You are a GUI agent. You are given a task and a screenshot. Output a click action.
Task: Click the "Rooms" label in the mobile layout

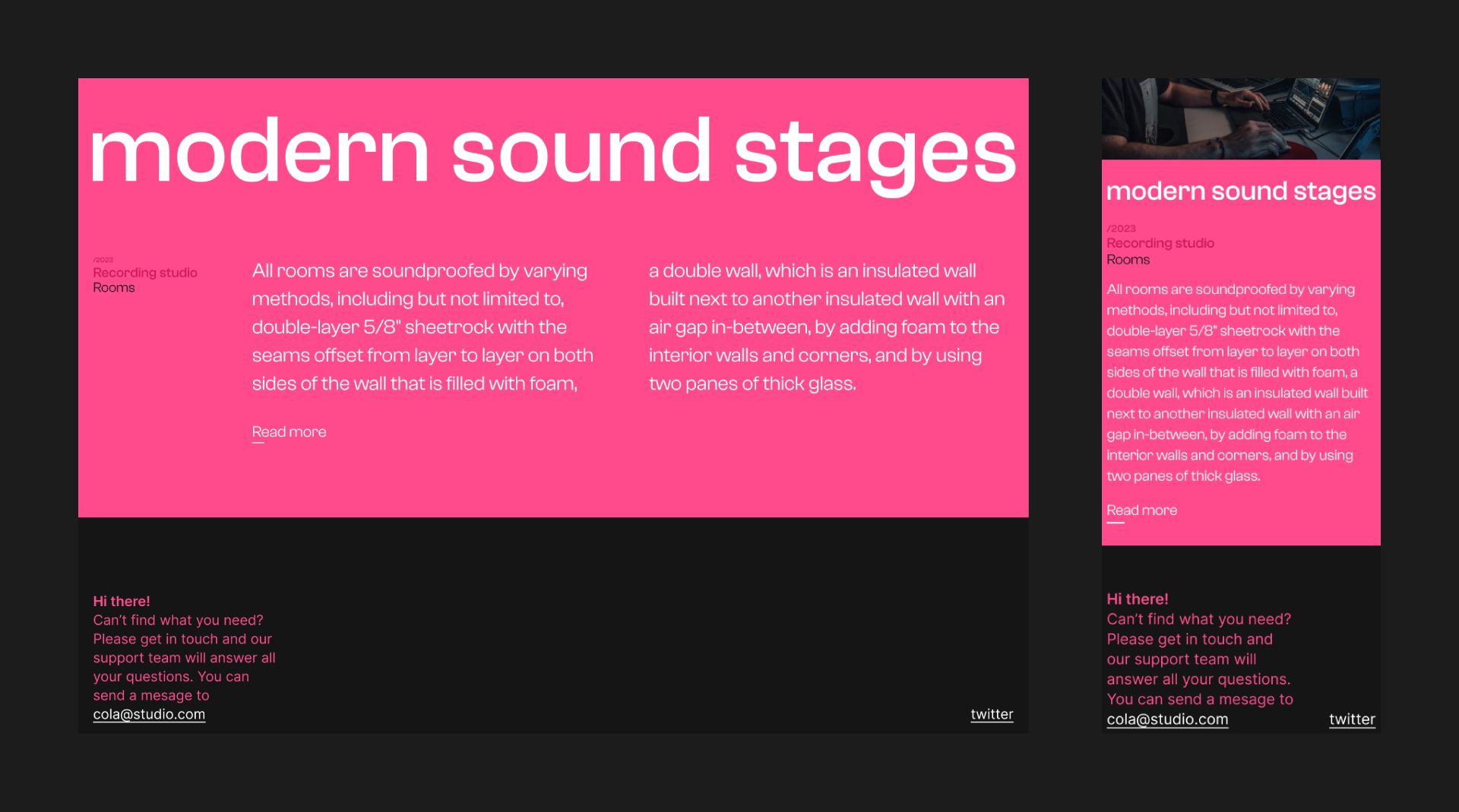1128,260
